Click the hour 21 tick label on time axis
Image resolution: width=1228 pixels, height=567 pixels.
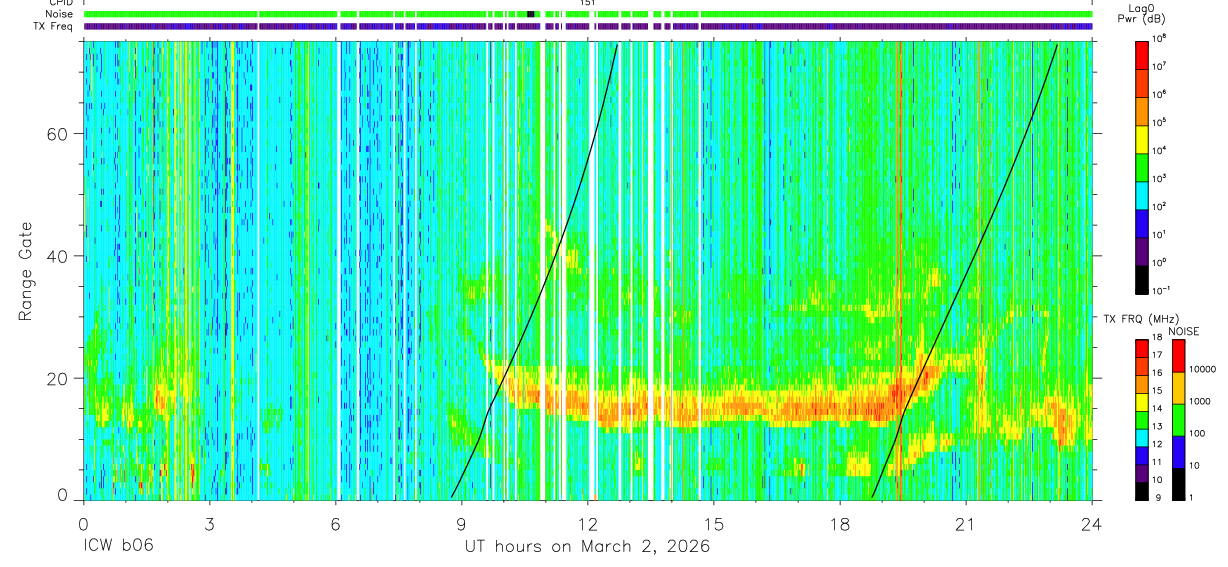click(x=966, y=523)
